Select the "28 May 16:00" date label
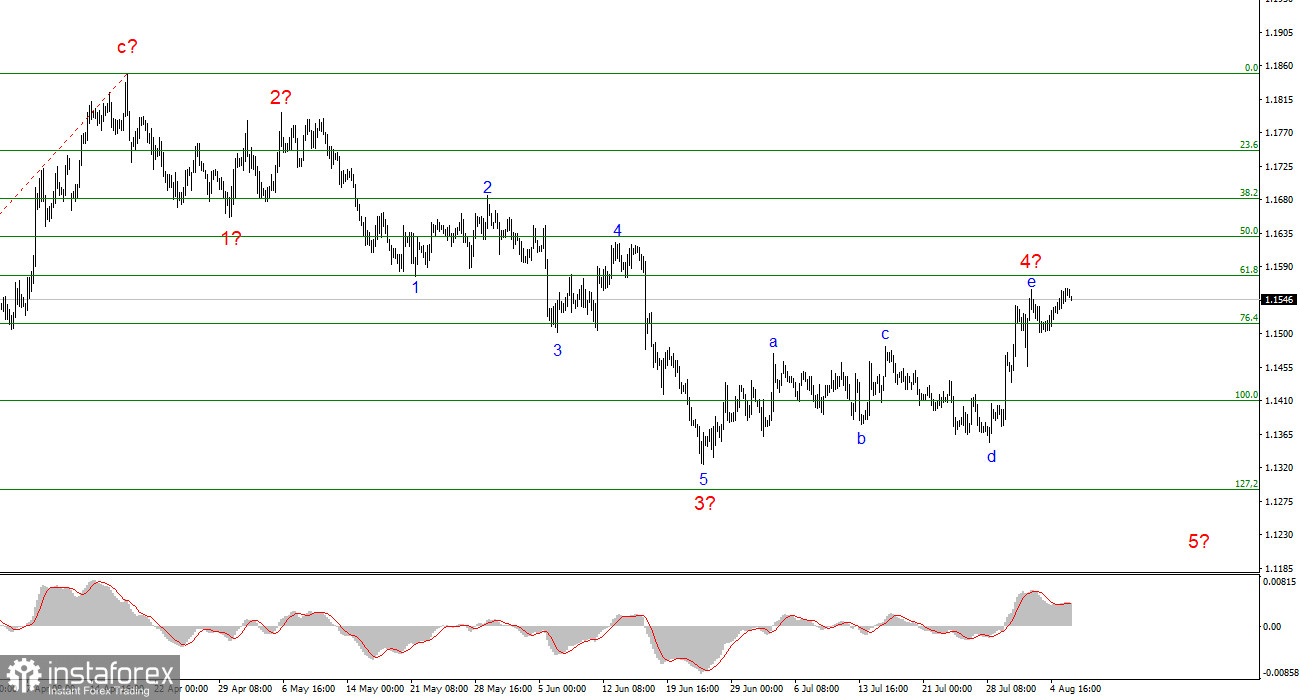Screen dimensions: 1300x700 (x=502, y=688)
